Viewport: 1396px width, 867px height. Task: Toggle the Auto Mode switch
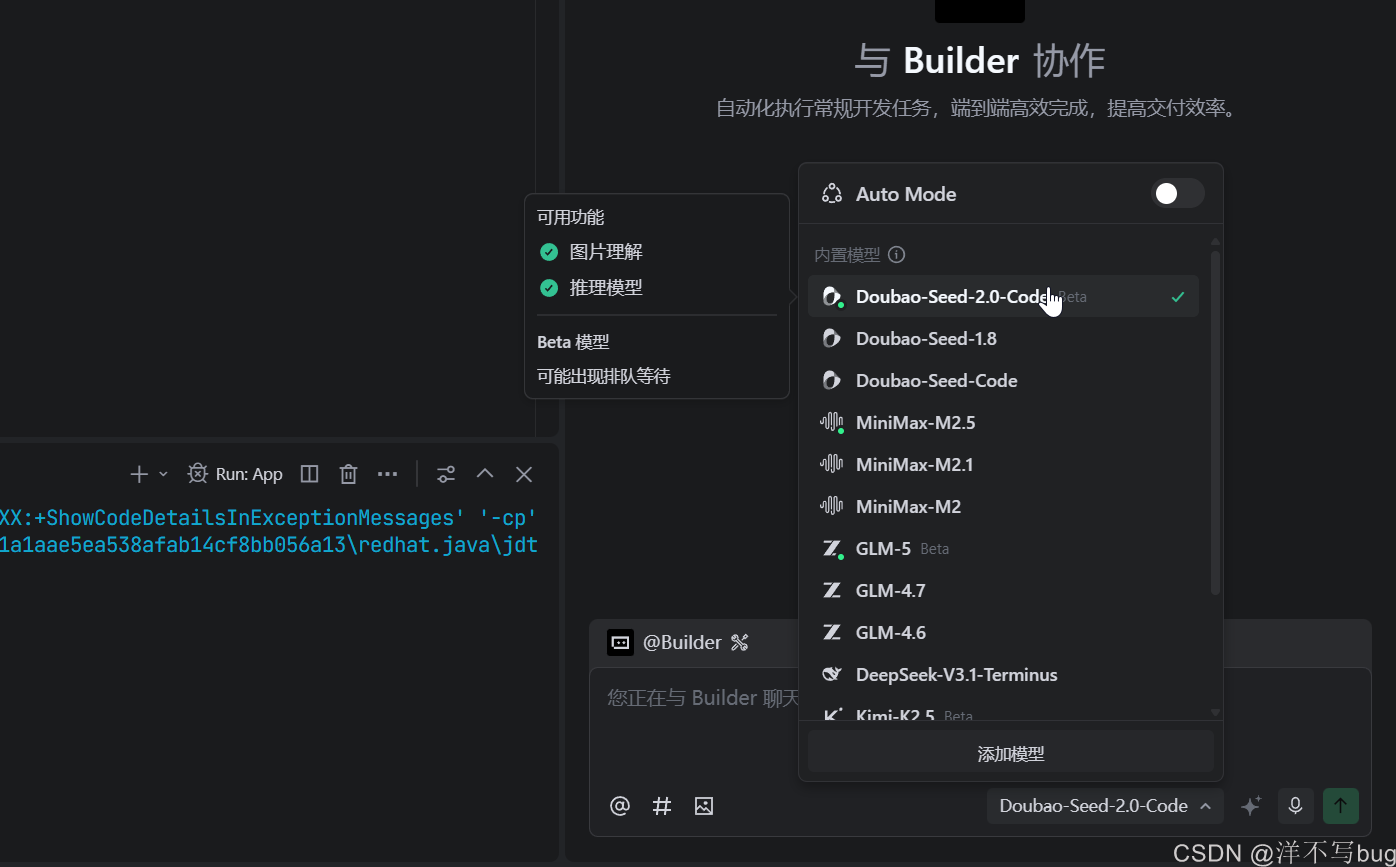click(x=1178, y=194)
